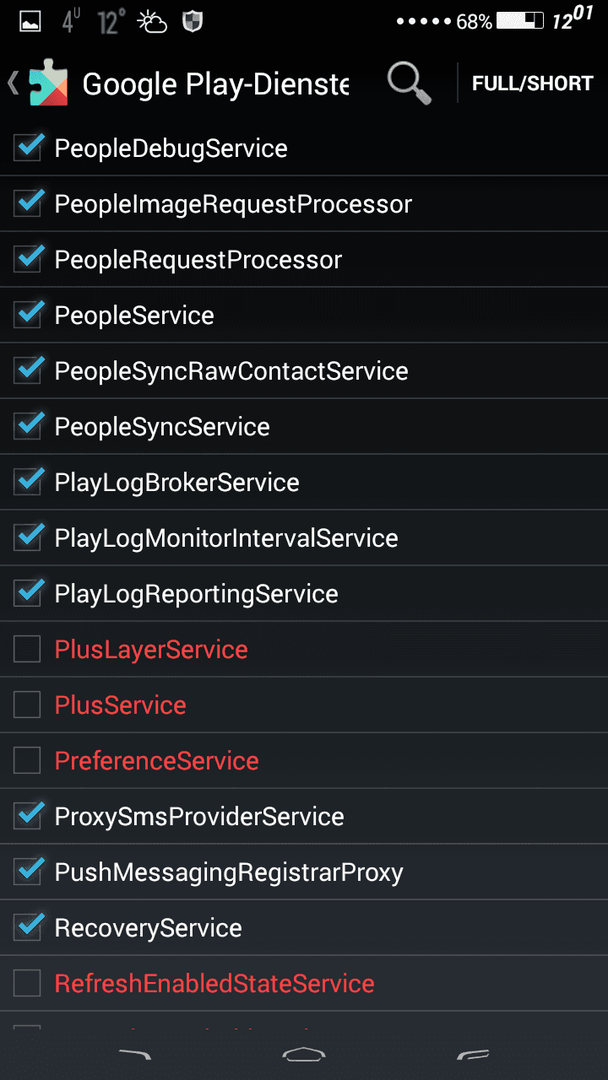Uncheck the PlayLogBrokerService checkbox
The height and width of the screenshot is (1080, 608).
tap(28, 482)
